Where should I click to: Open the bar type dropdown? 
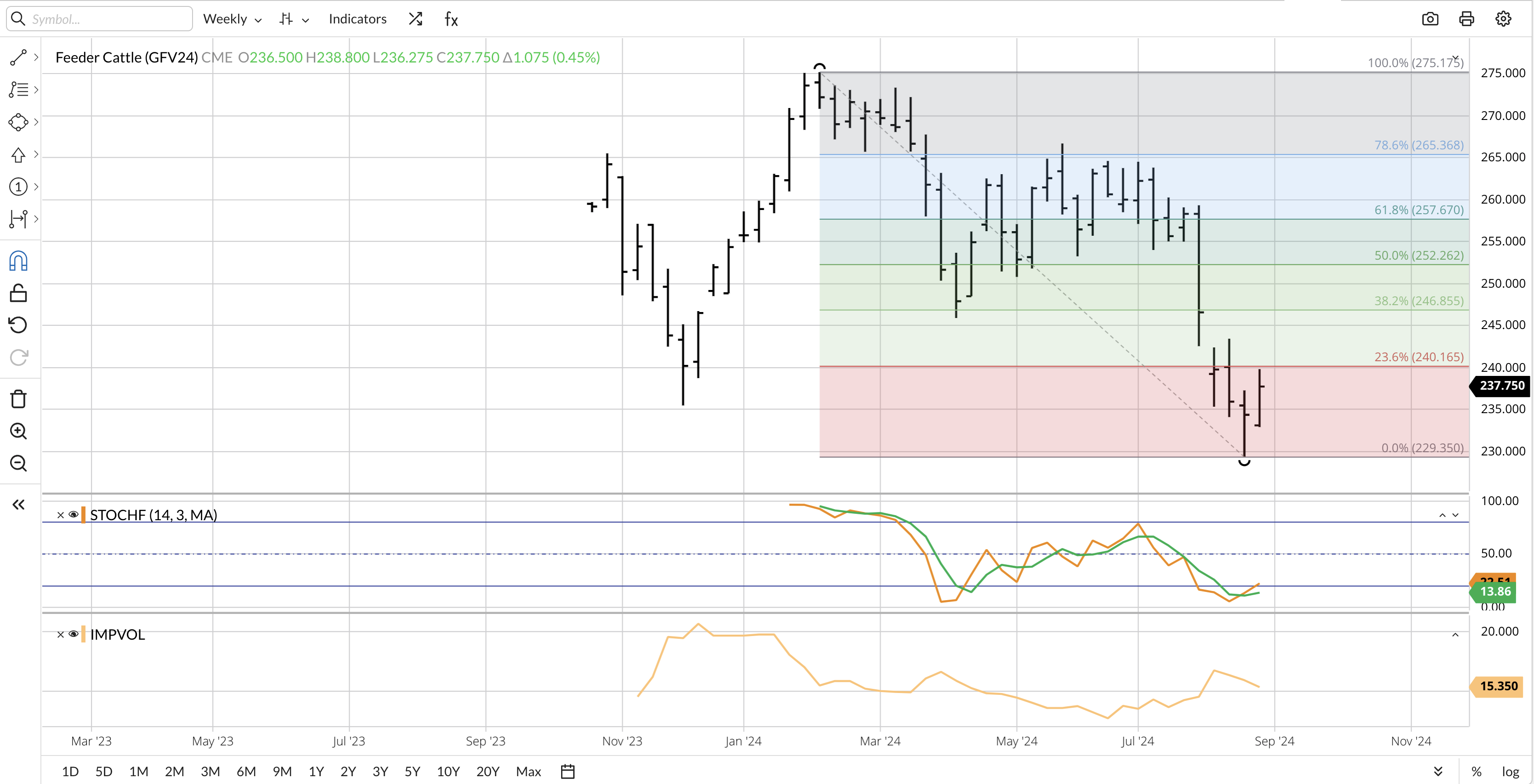pyautogui.click(x=294, y=19)
